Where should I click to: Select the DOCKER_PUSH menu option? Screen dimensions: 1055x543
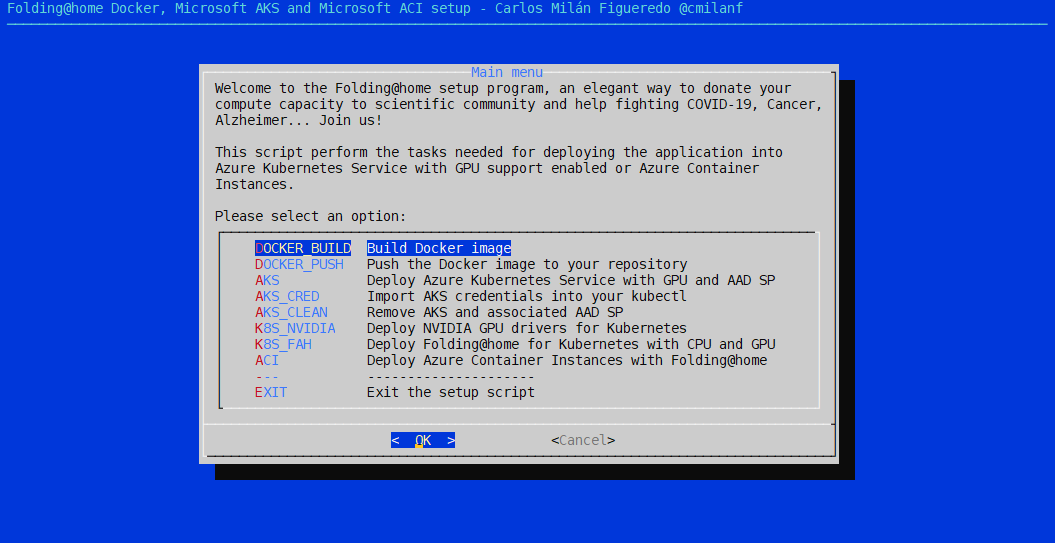click(x=299, y=264)
